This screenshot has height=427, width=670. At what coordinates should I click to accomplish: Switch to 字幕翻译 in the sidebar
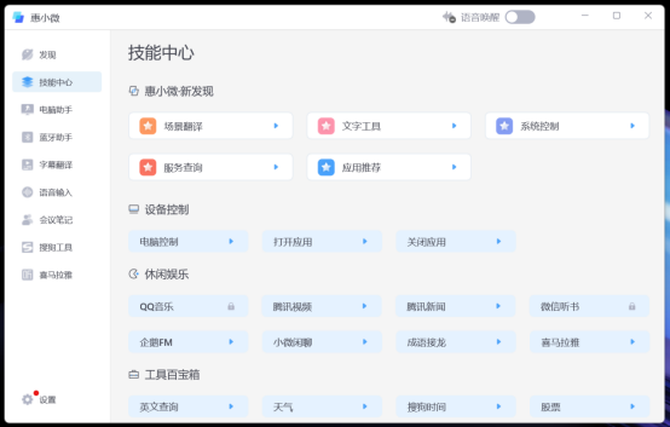pyautogui.click(x=57, y=165)
